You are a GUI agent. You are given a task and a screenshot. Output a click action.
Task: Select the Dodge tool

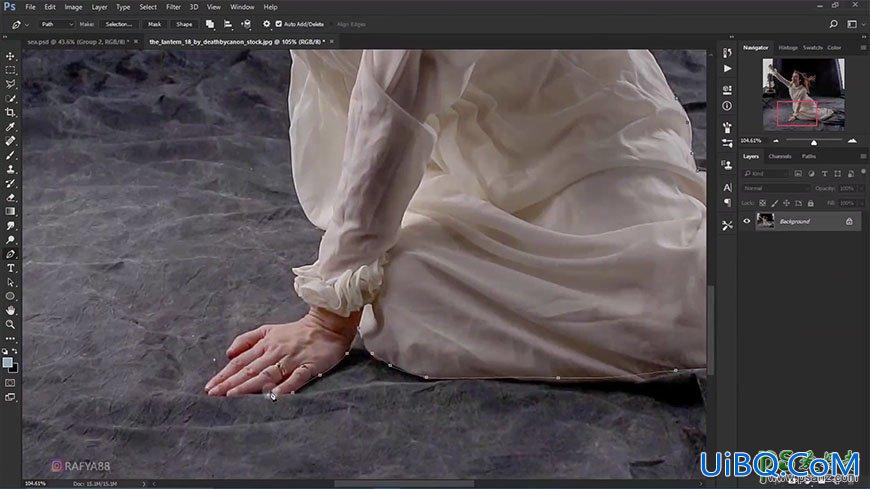click(x=10, y=240)
